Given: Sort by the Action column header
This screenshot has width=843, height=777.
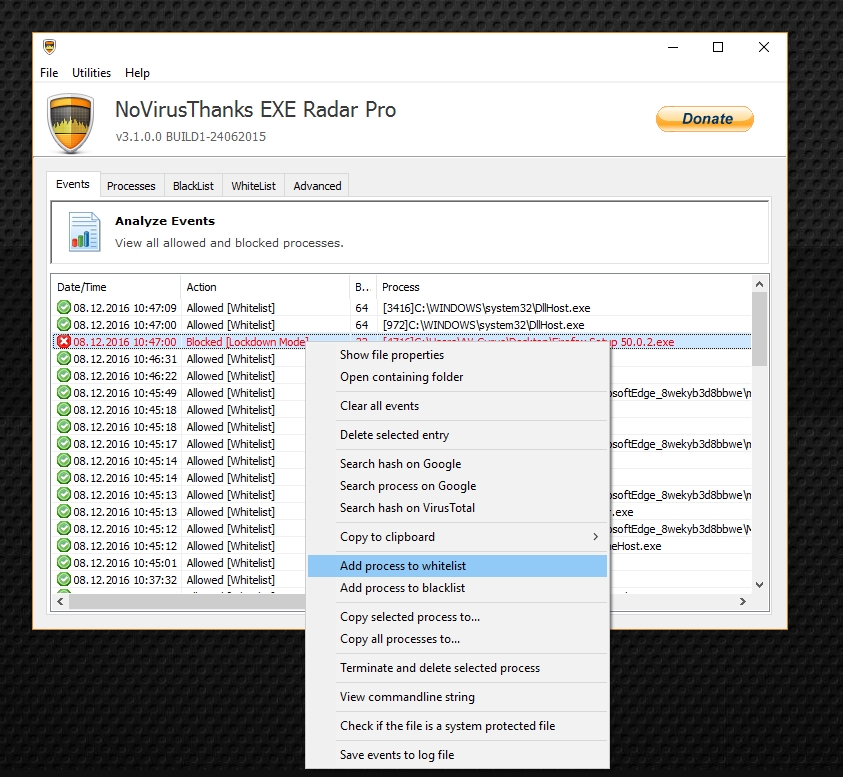Looking at the screenshot, I should click(x=265, y=287).
